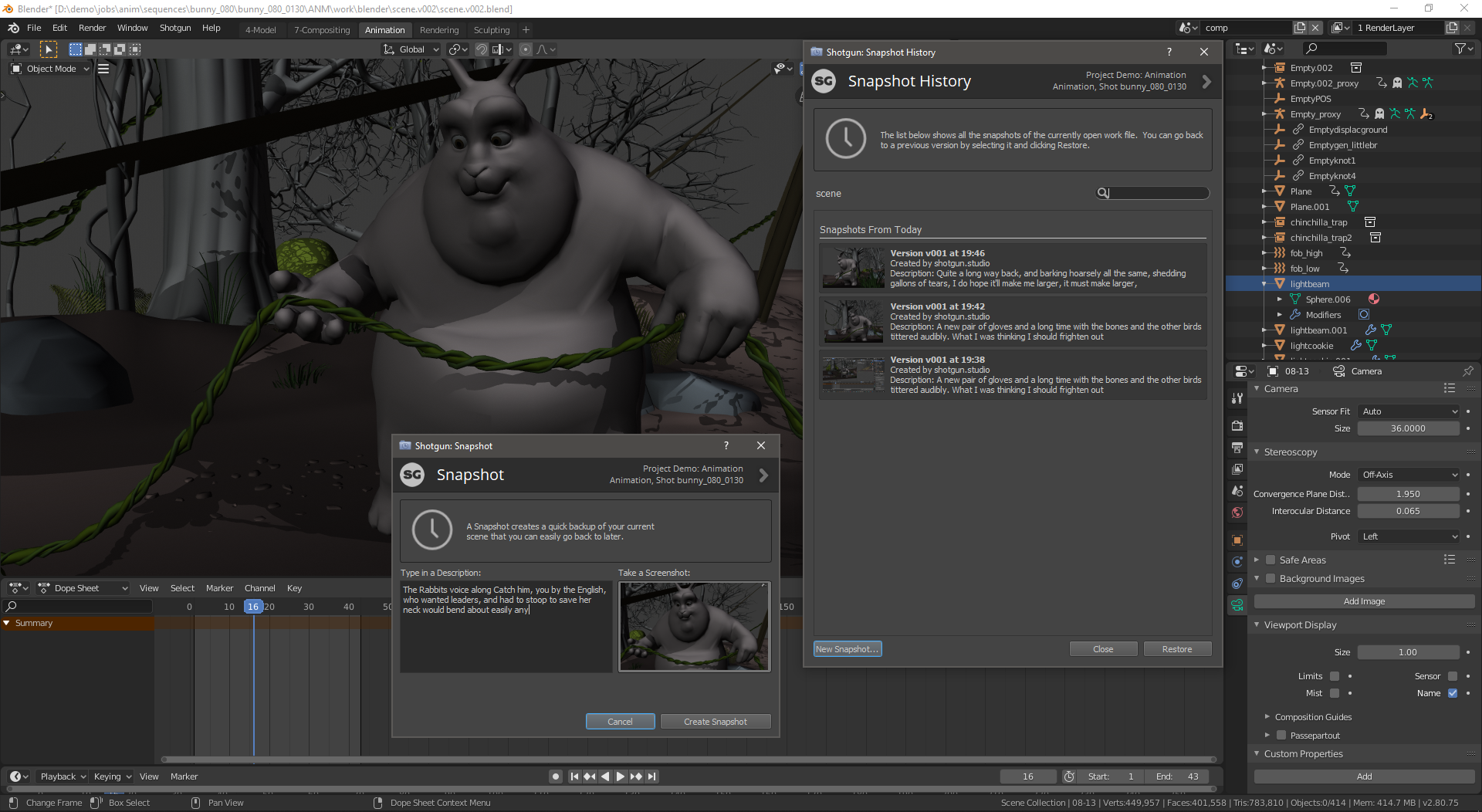The height and width of the screenshot is (812, 1482).
Task: Open Render properties tab icon
Action: pyautogui.click(x=1237, y=426)
